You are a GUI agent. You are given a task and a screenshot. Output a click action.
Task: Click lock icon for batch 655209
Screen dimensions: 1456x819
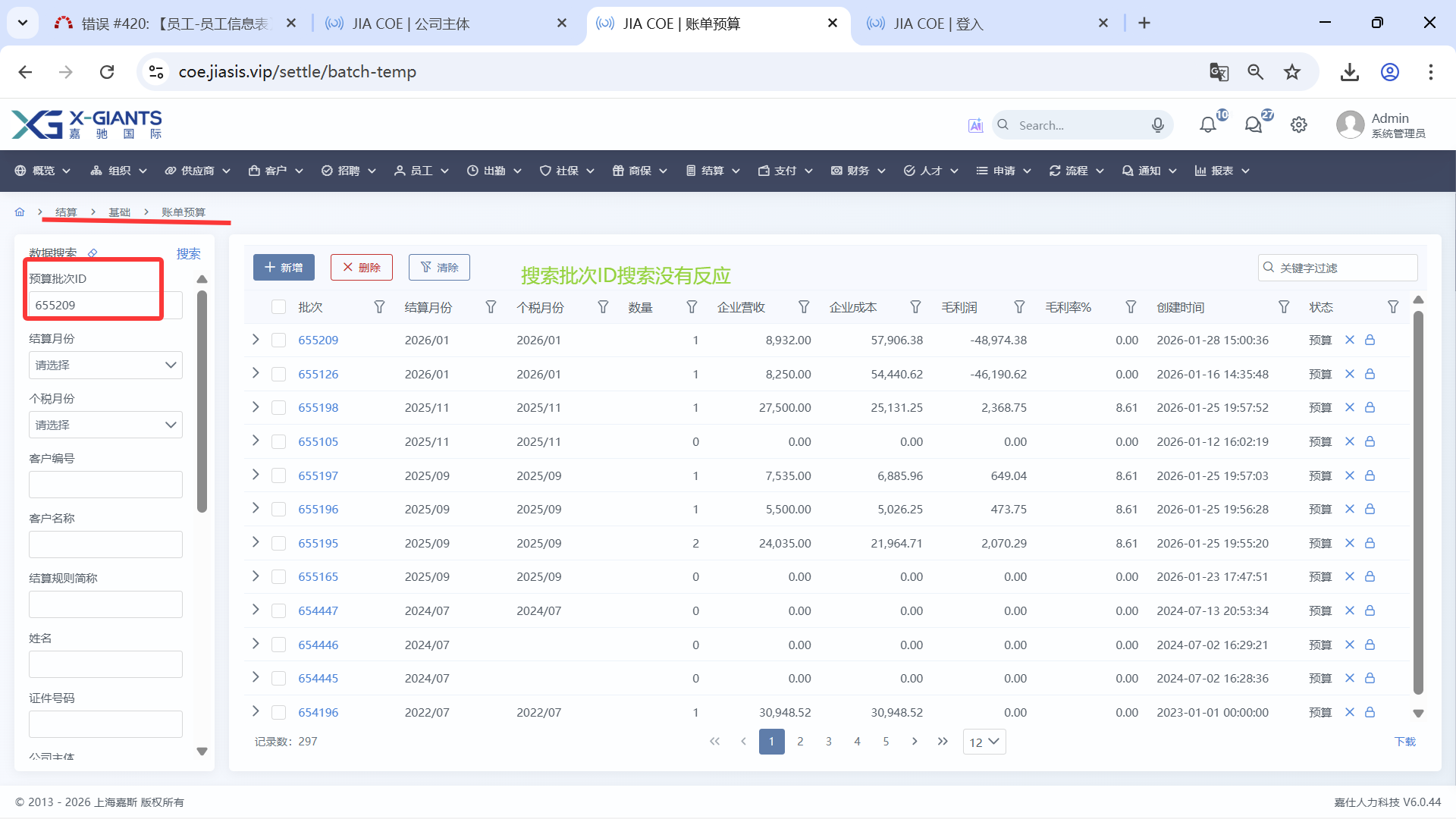tap(1370, 340)
